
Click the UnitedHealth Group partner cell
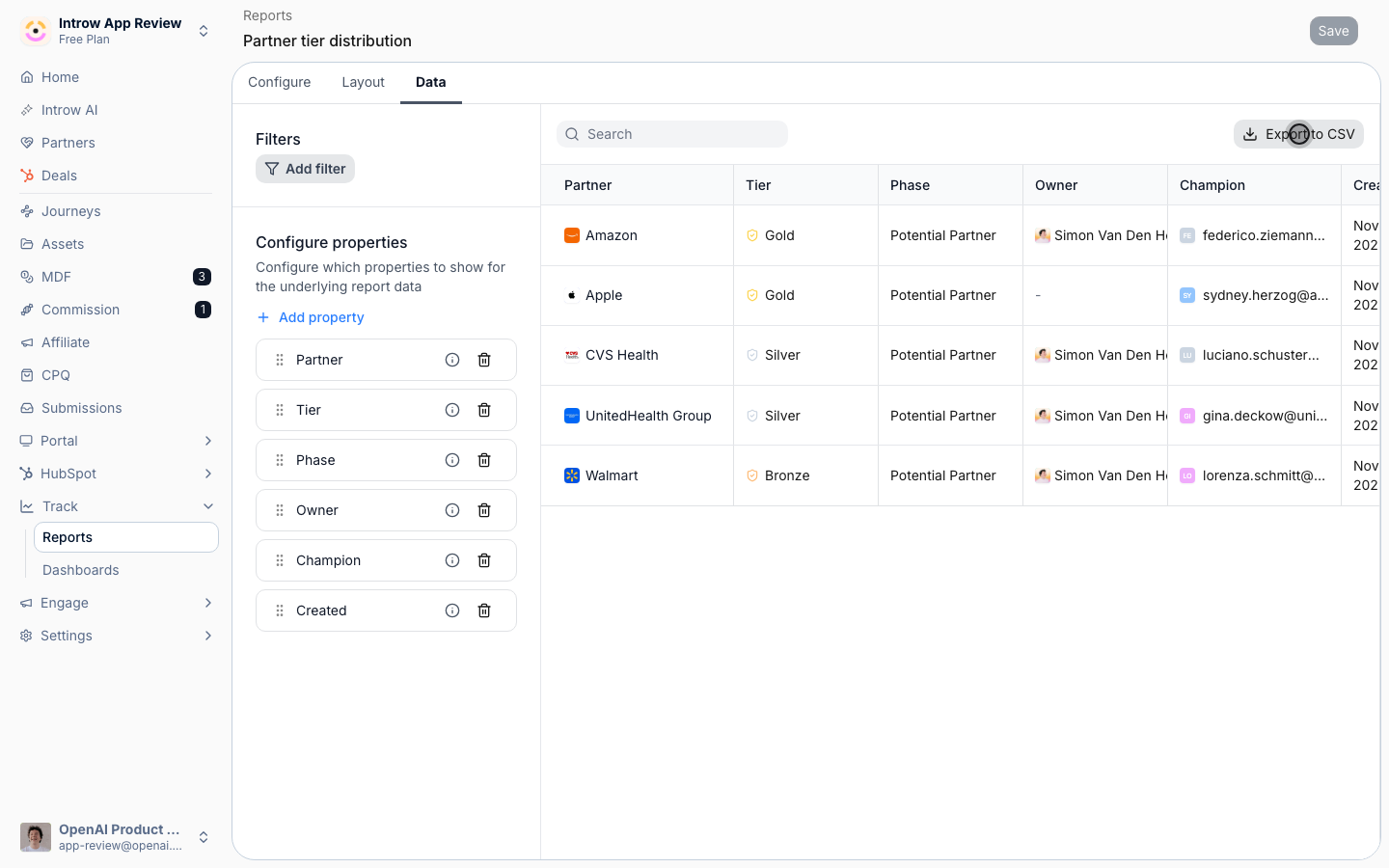click(x=638, y=416)
